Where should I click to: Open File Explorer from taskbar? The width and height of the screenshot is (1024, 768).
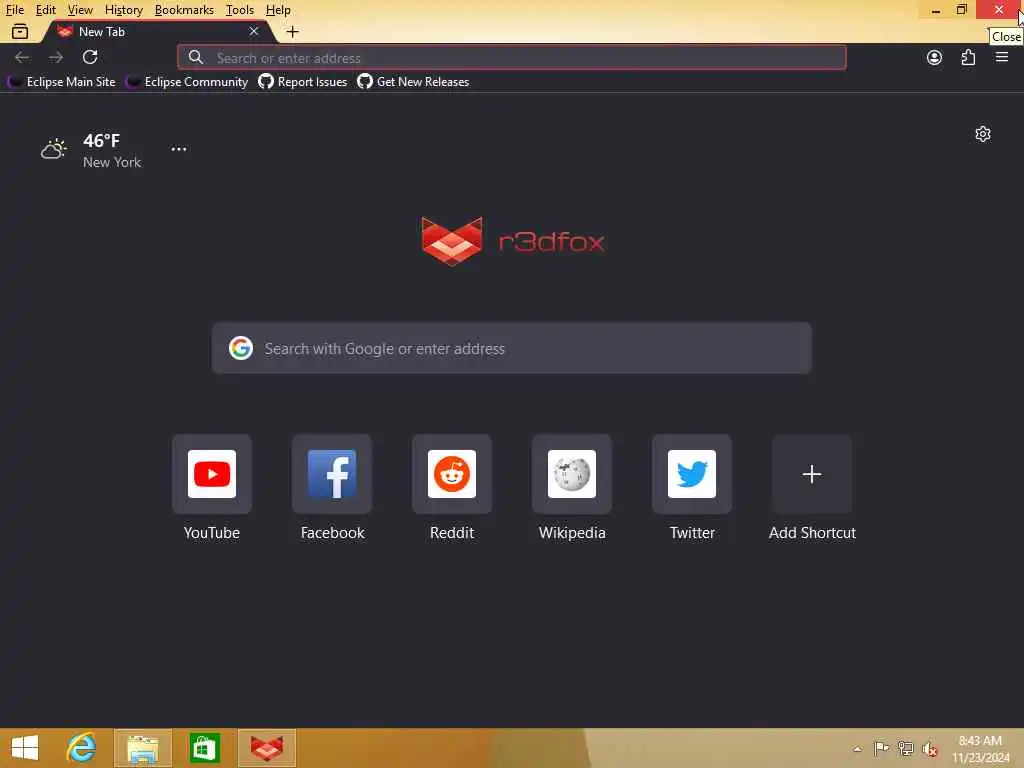point(143,748)
